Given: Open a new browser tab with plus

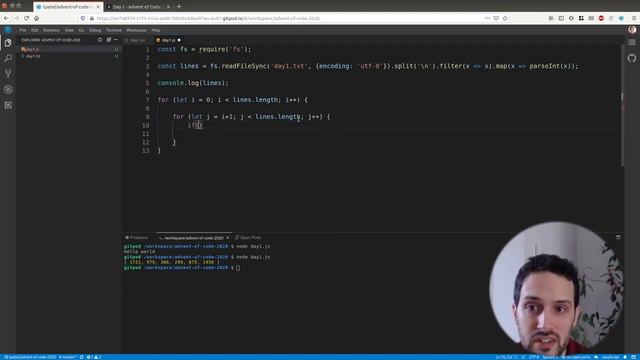Looking at the screenshot, I should [179, 7].
